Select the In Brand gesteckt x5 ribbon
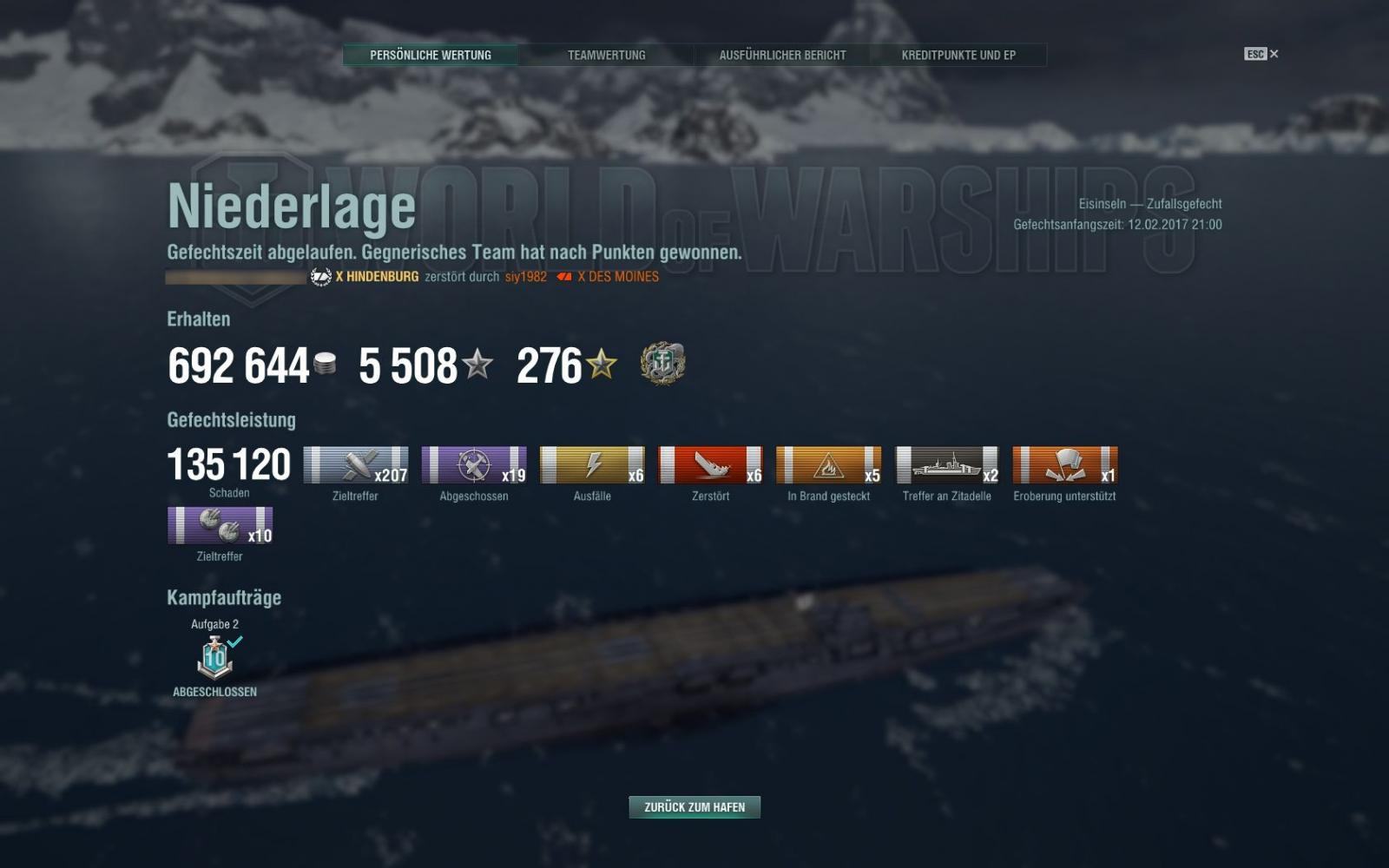1389x868 pixels. click(x=828, y=465)
